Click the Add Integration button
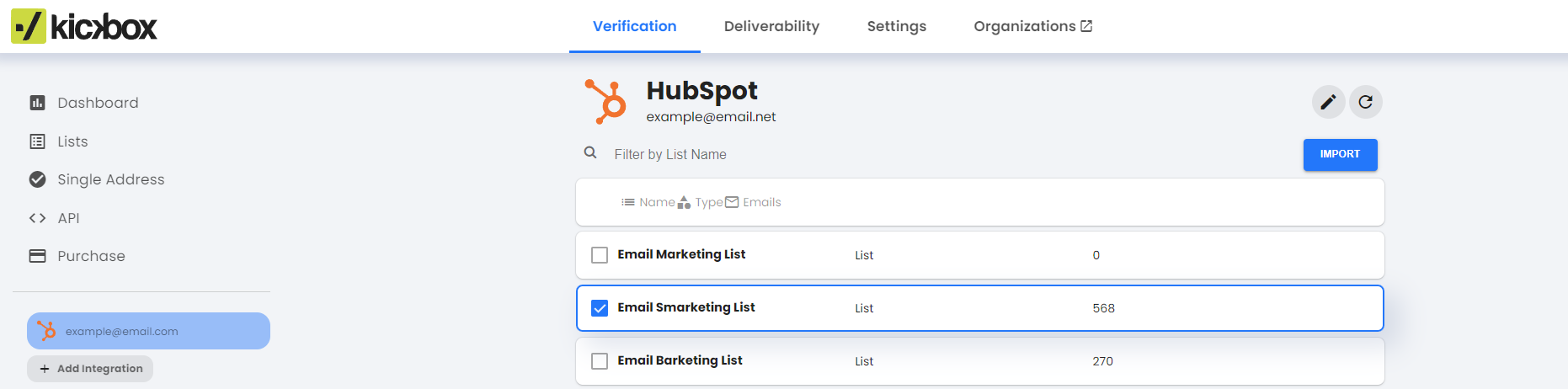 90,369
